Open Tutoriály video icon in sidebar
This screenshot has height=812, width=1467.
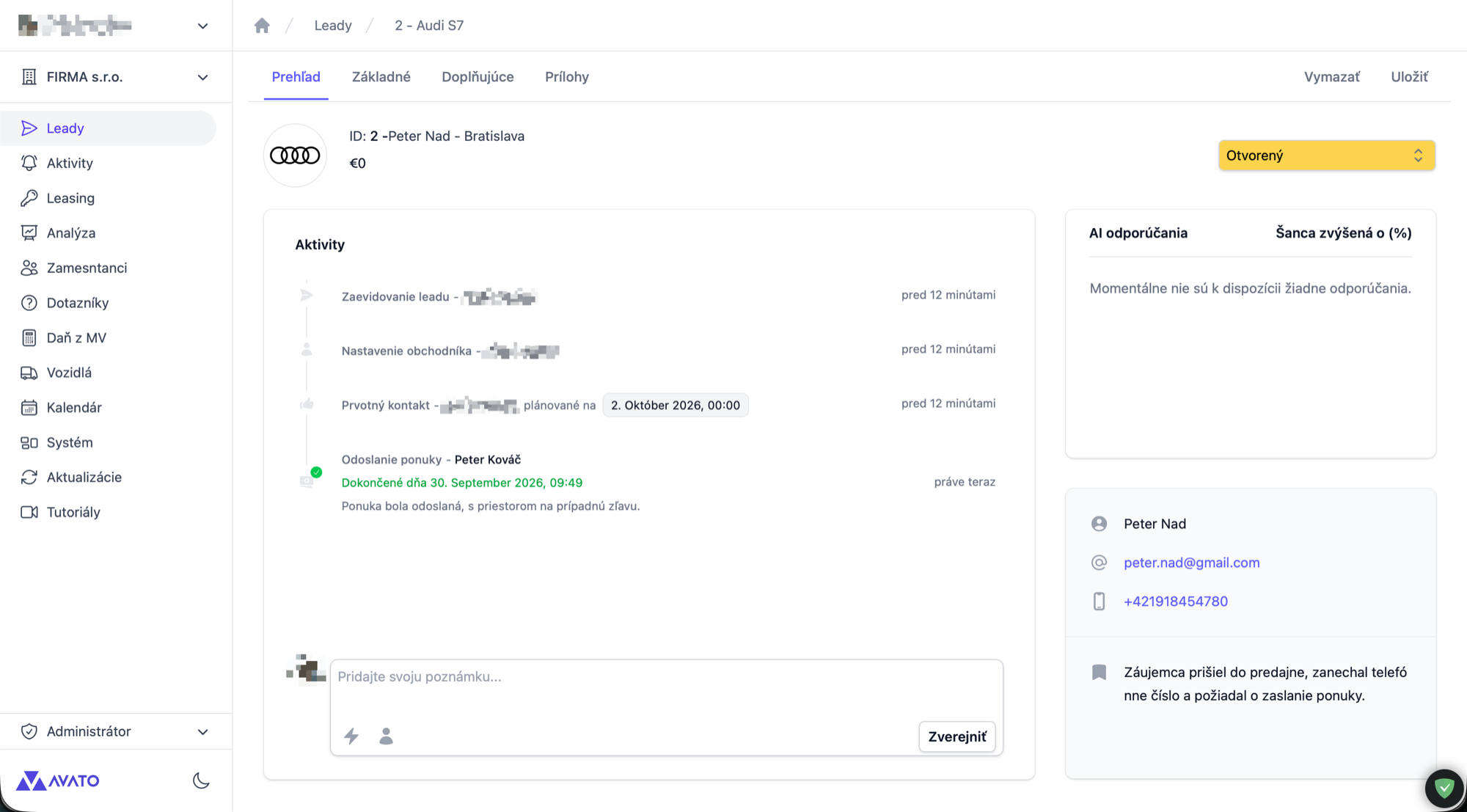[29, 512]
